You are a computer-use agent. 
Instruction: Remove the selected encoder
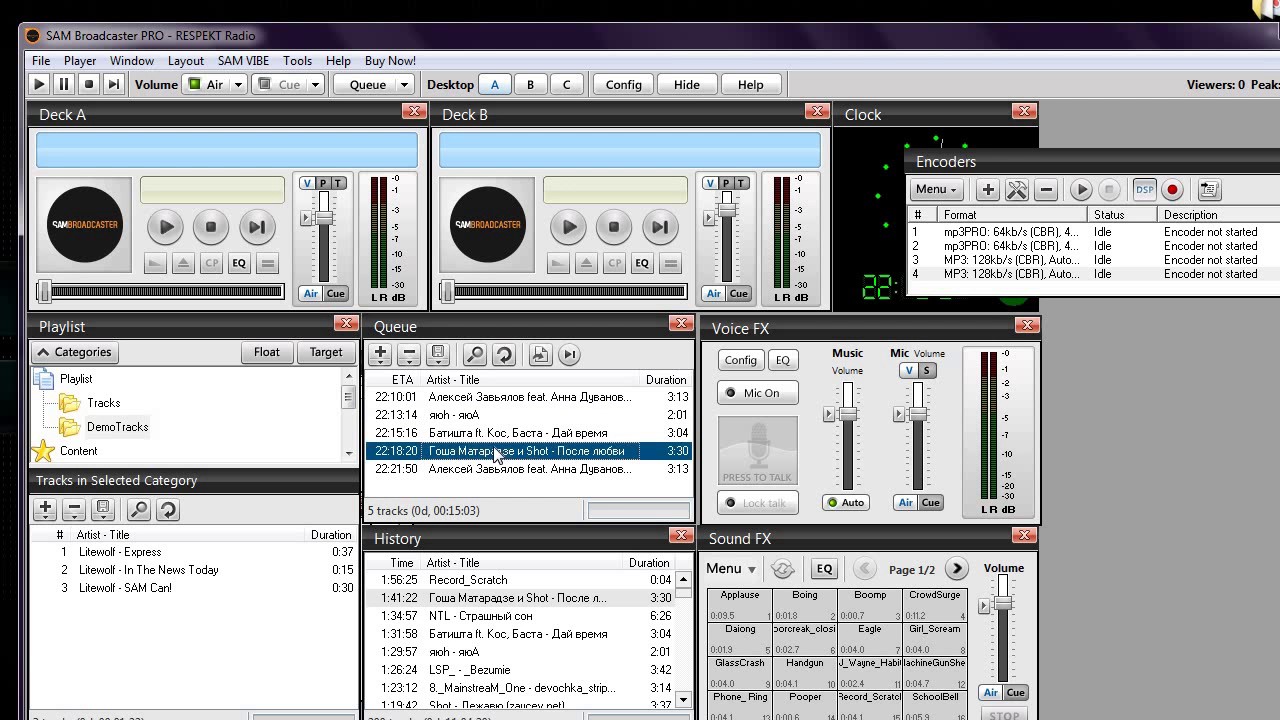1046,189
